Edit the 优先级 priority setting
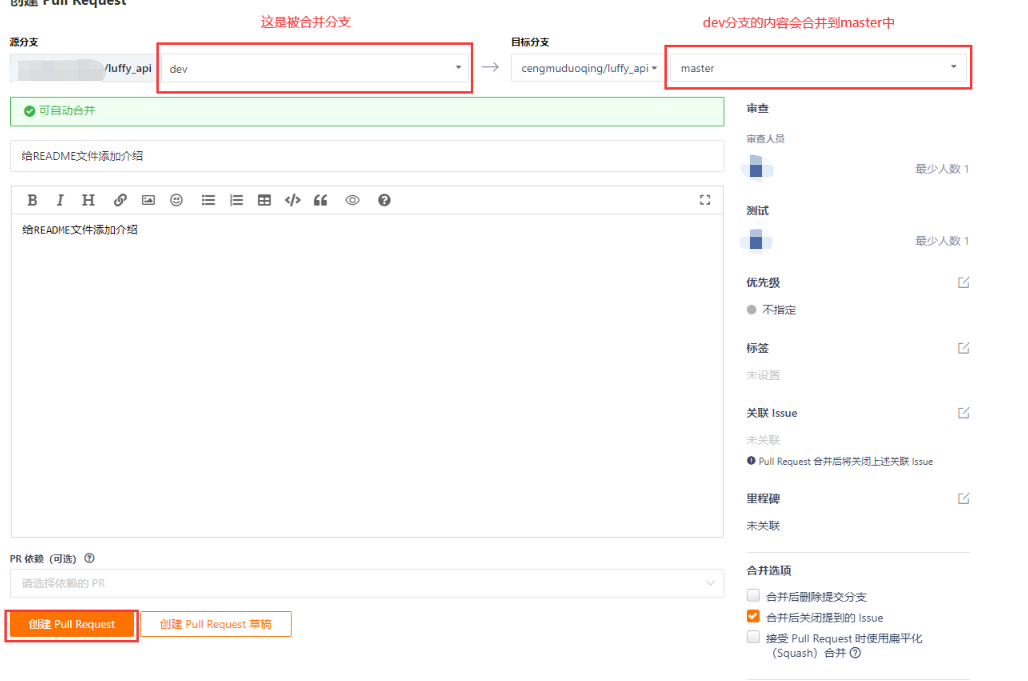 (x=963, y=282)
